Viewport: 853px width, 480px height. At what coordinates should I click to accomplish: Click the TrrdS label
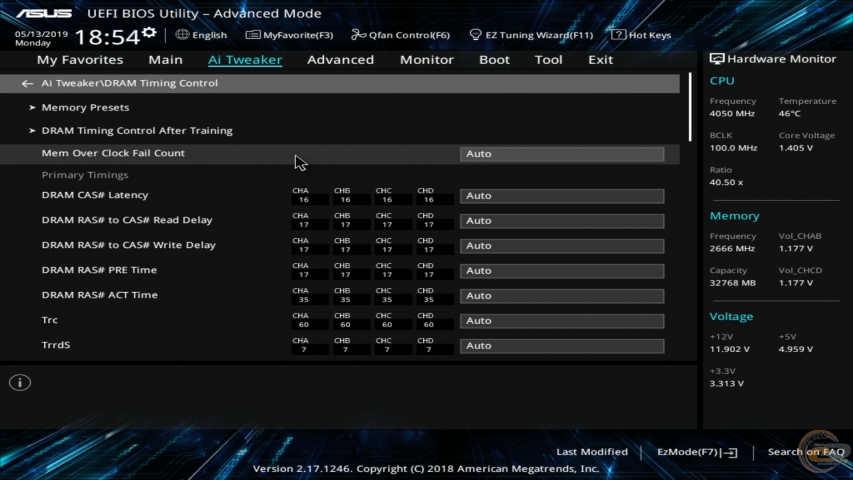click(55, 345)
